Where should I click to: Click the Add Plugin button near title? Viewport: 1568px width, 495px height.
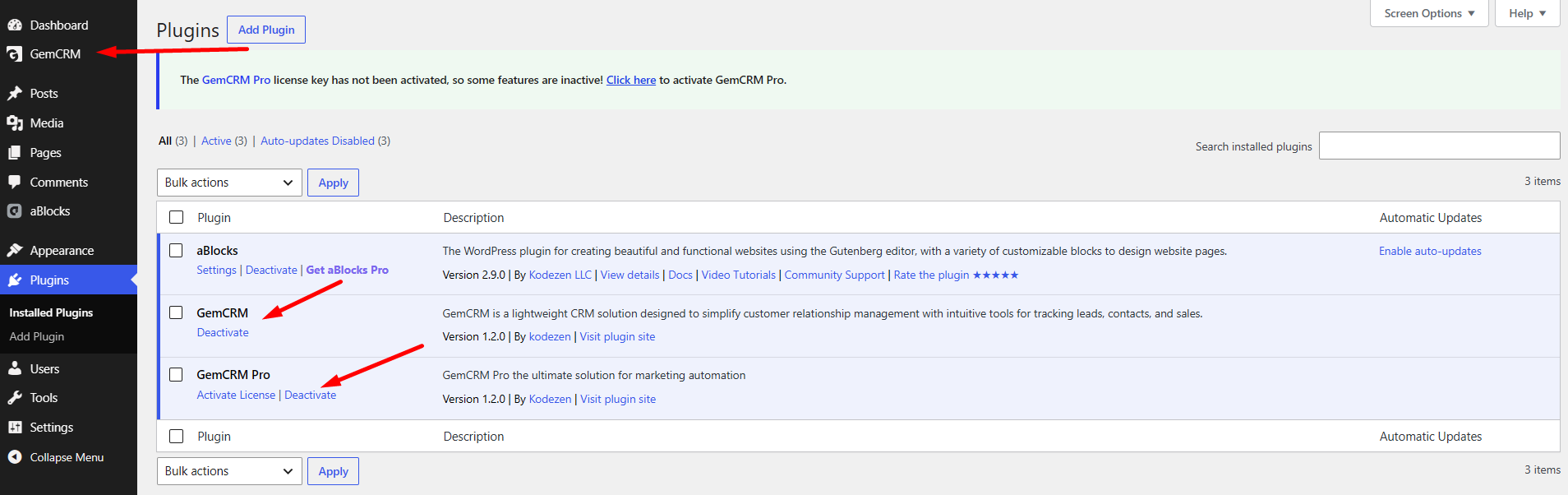pyautogui.click(x=266, y=30)
